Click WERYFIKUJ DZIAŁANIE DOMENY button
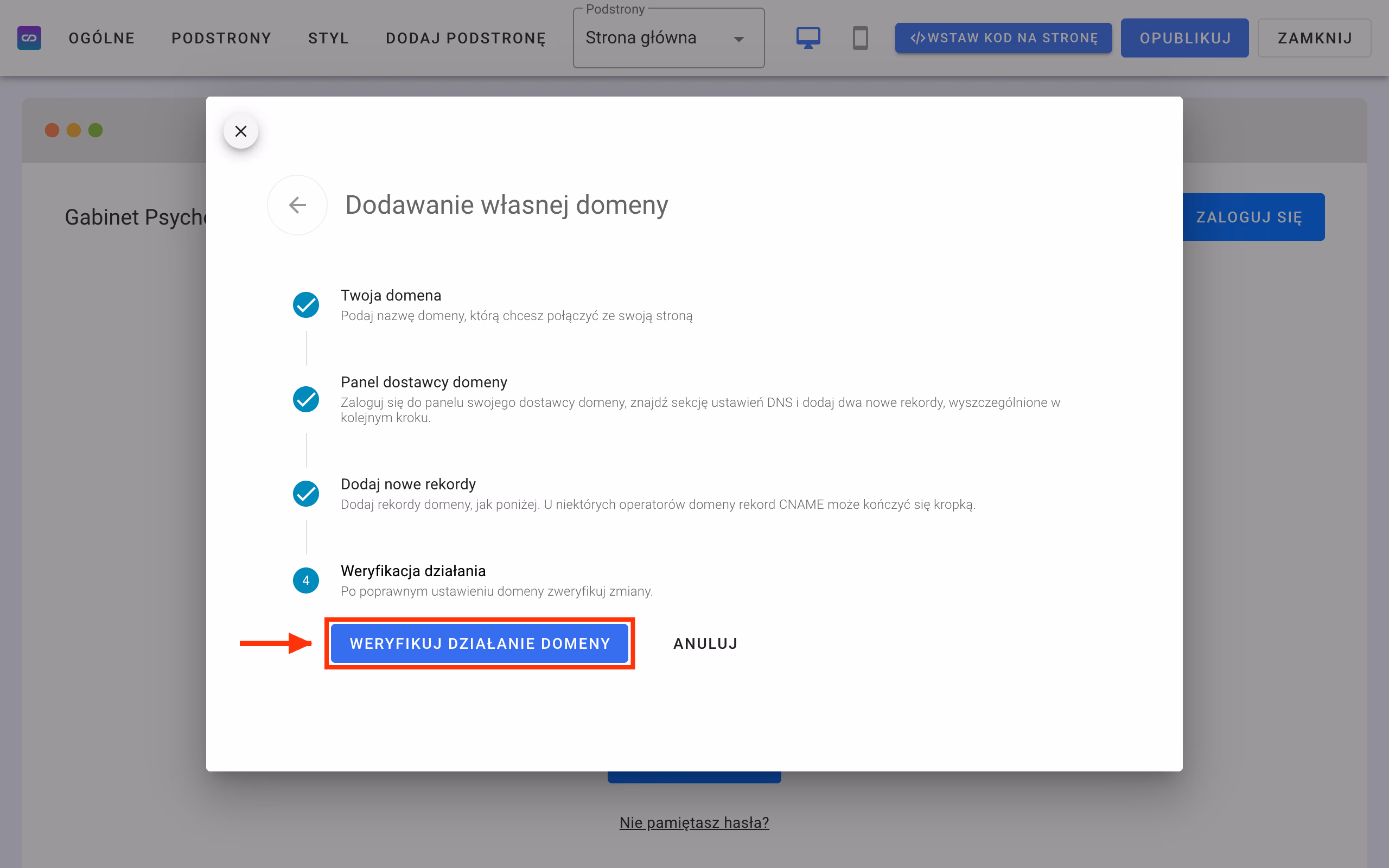 [480, 643]
